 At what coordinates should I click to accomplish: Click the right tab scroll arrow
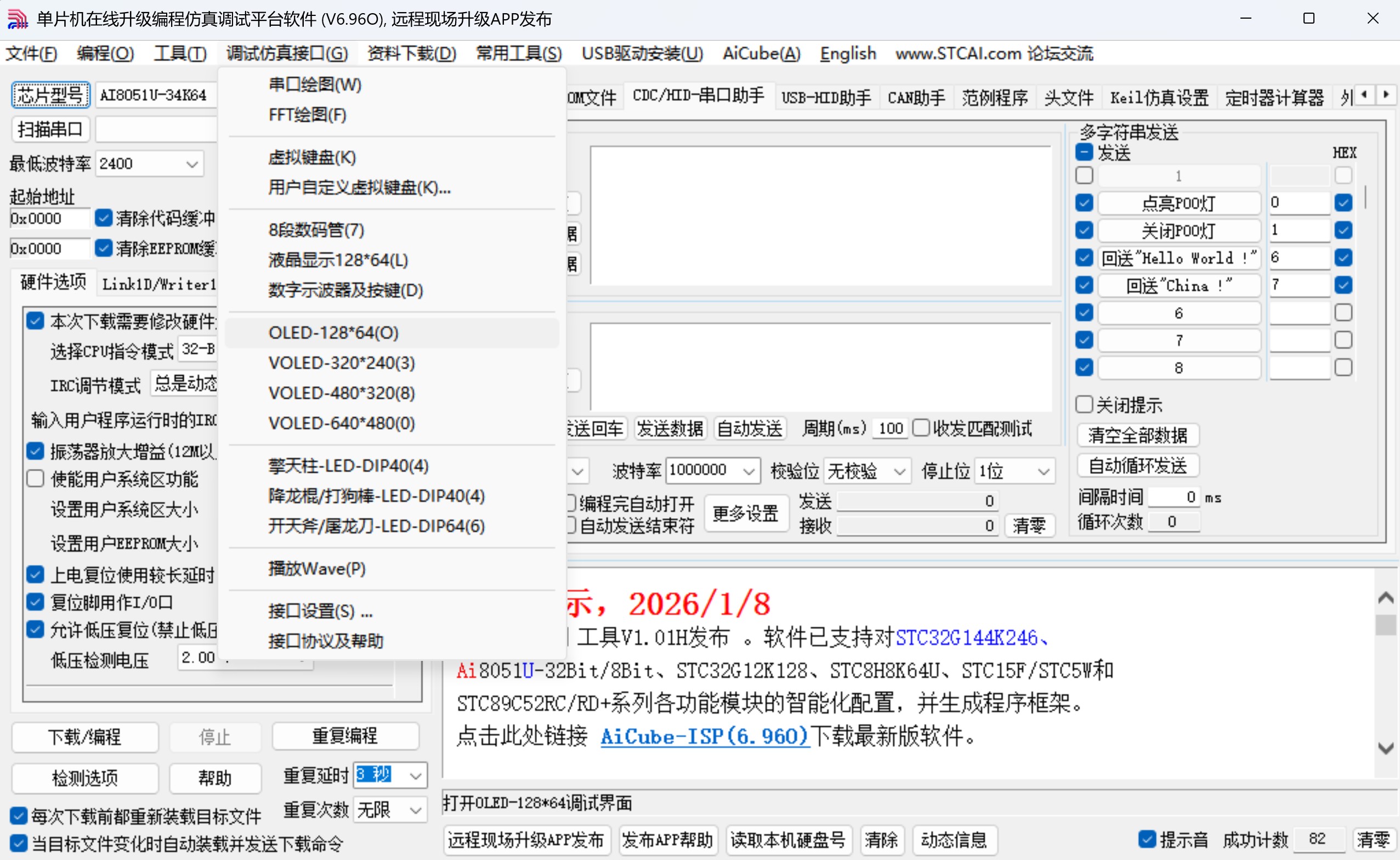[1387, 94]
